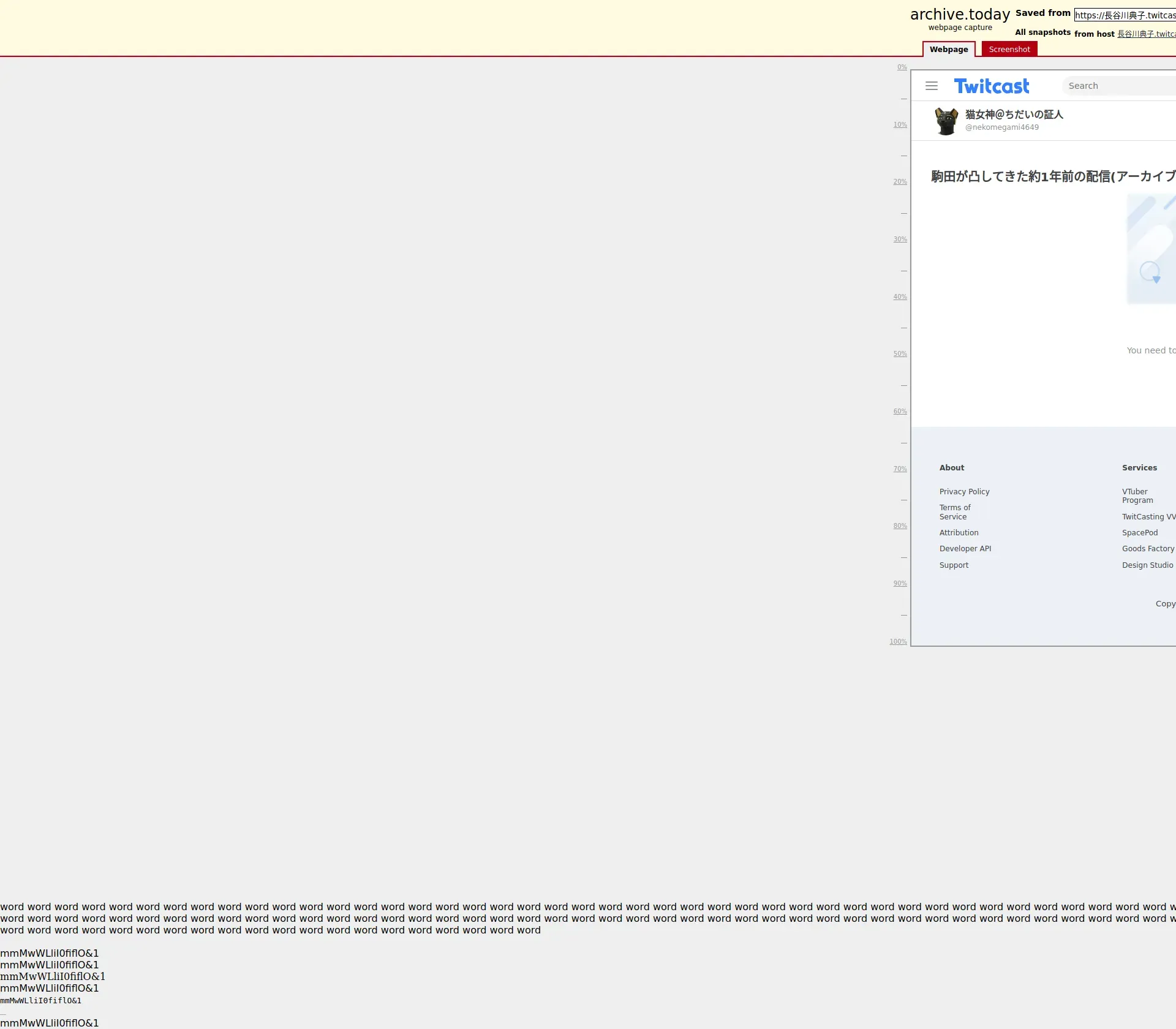Jump to the 100% page marker
Viewport: 1176px width, 1029px height.
tap(898, 641)
